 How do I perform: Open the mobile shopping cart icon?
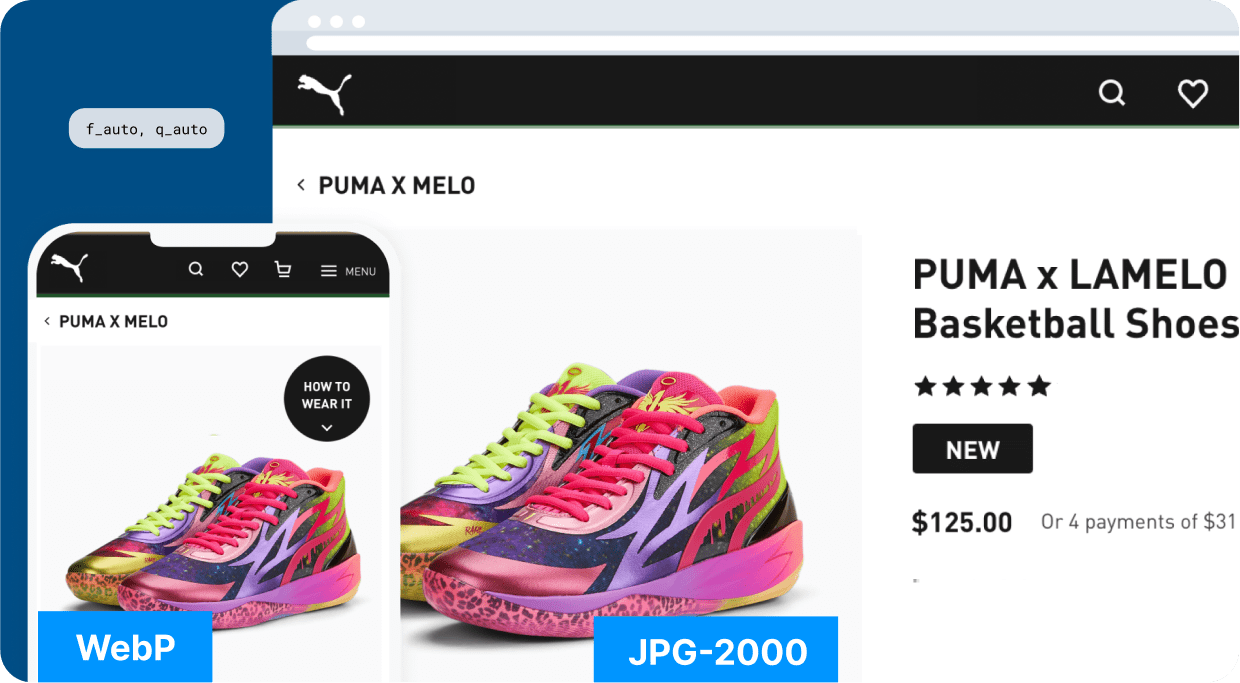(283, 269)
